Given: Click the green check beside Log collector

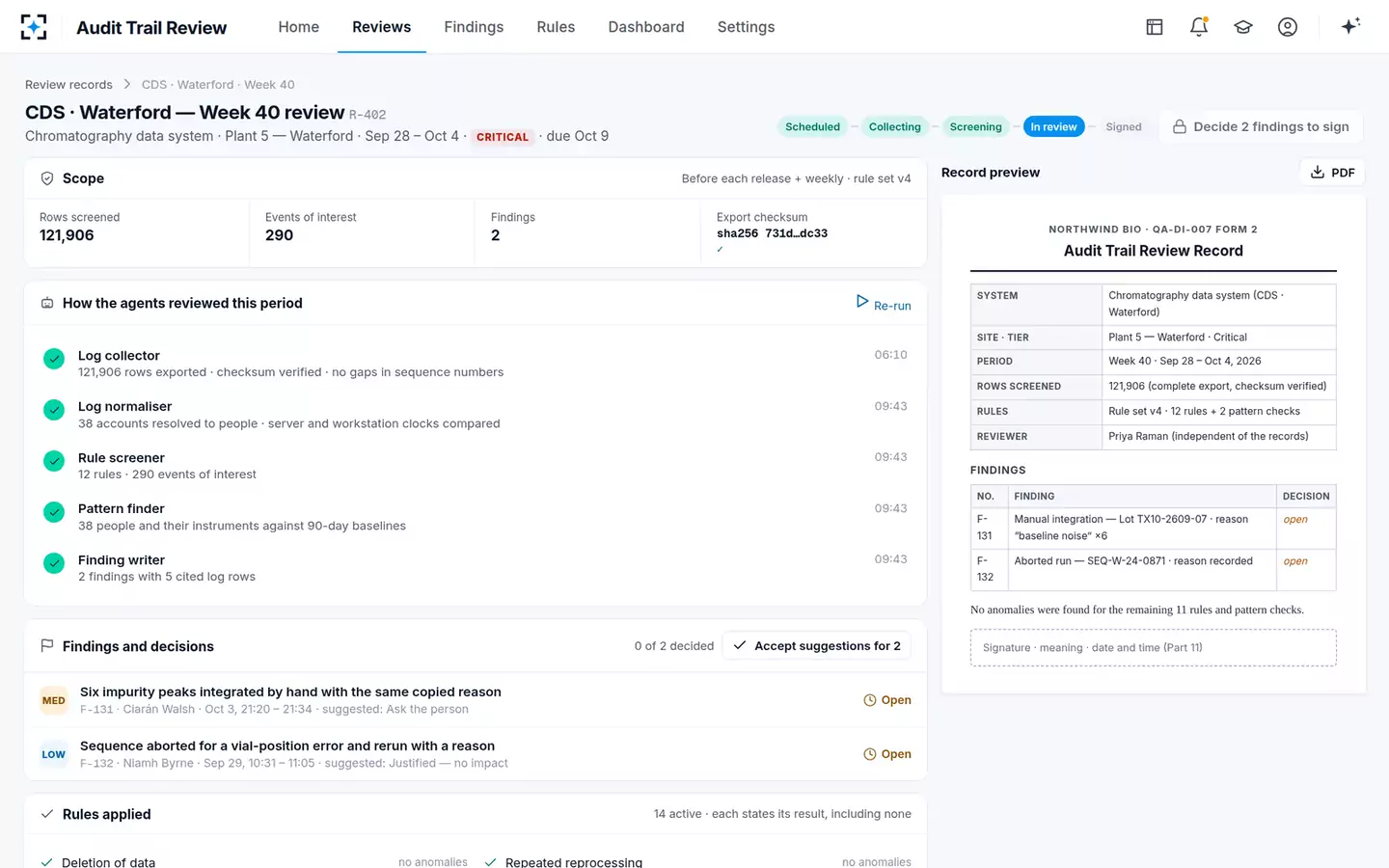Looking at the screenshot, I should 54,359.
